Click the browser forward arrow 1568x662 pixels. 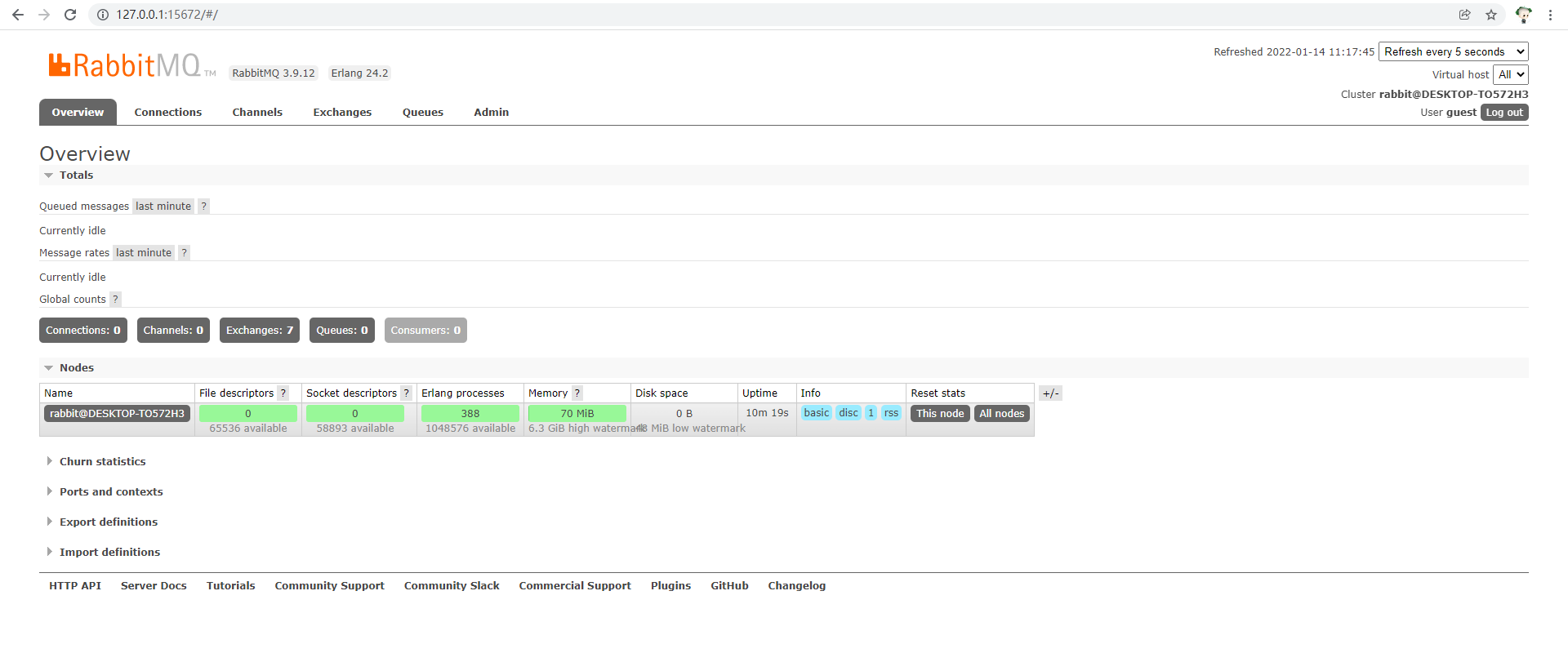click(44, 15)
